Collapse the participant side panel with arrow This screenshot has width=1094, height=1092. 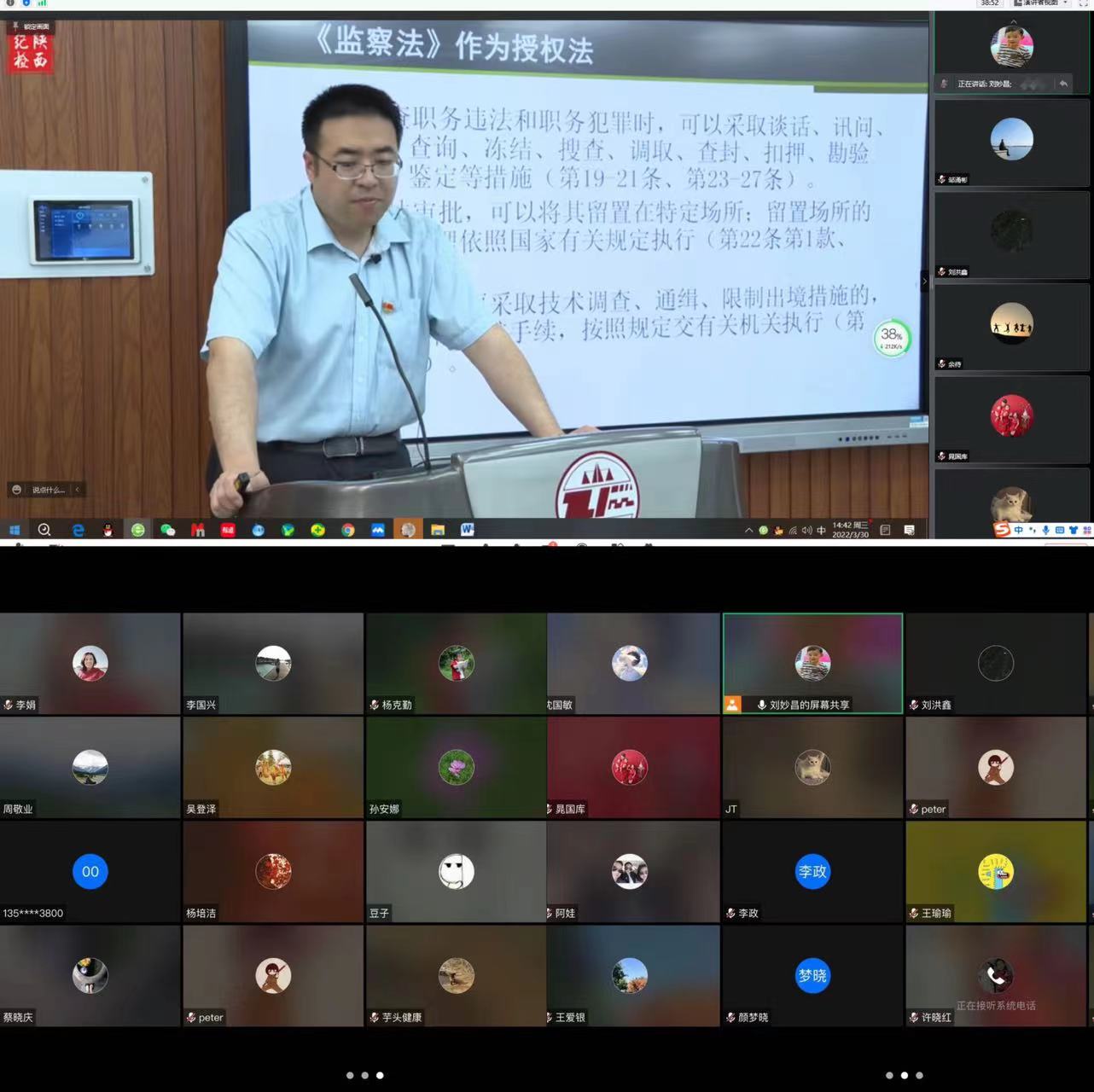924,281
